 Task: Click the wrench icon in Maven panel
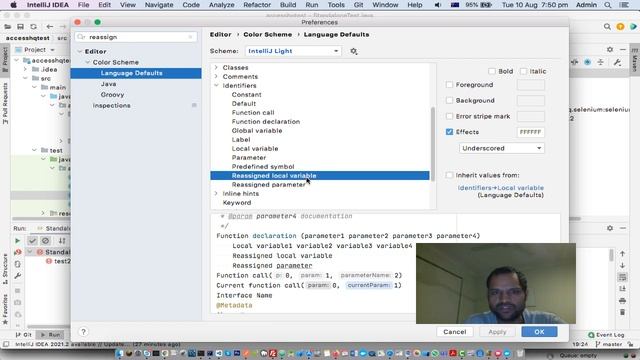coord(617,62)
